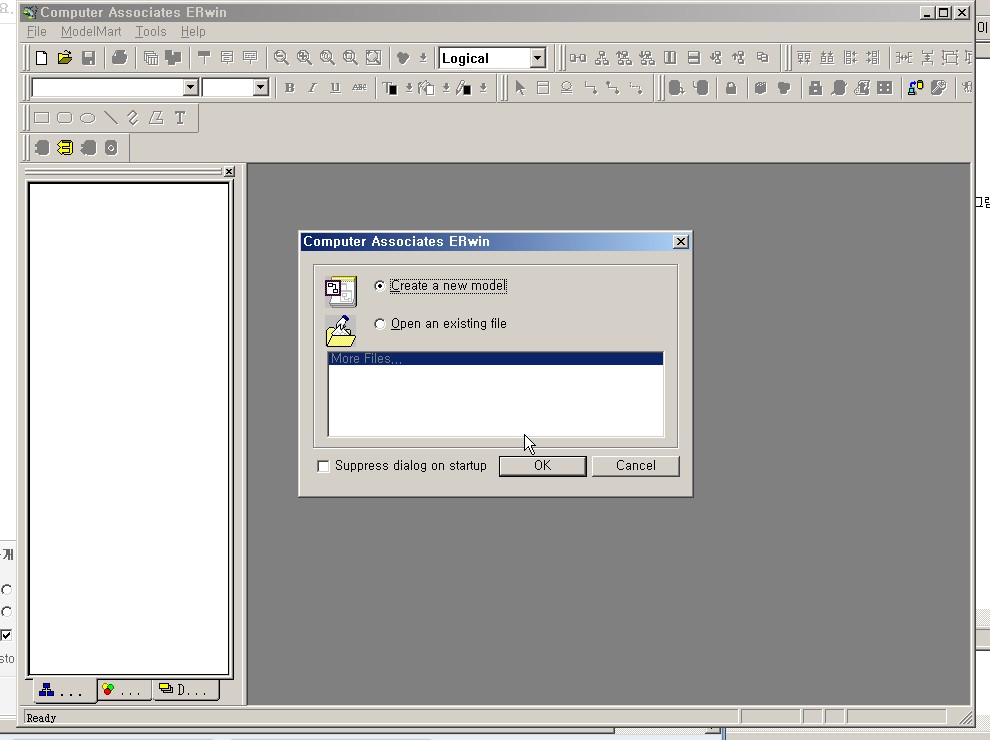This screenshot has width=990, height=740.
Task: Click the yellow highlighted arrows icon
Action: (65, 148)
